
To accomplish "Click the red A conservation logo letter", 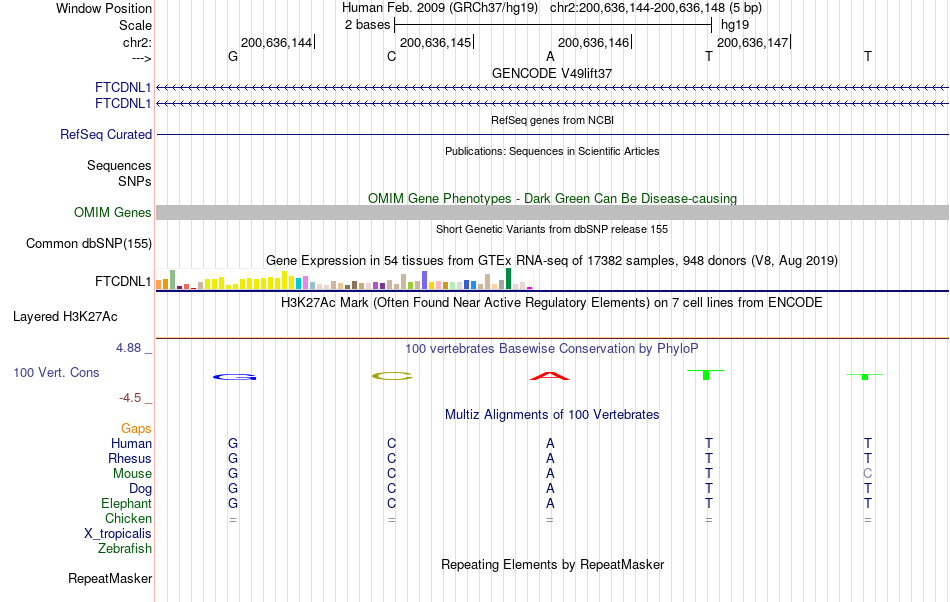I will coord(550,375).
